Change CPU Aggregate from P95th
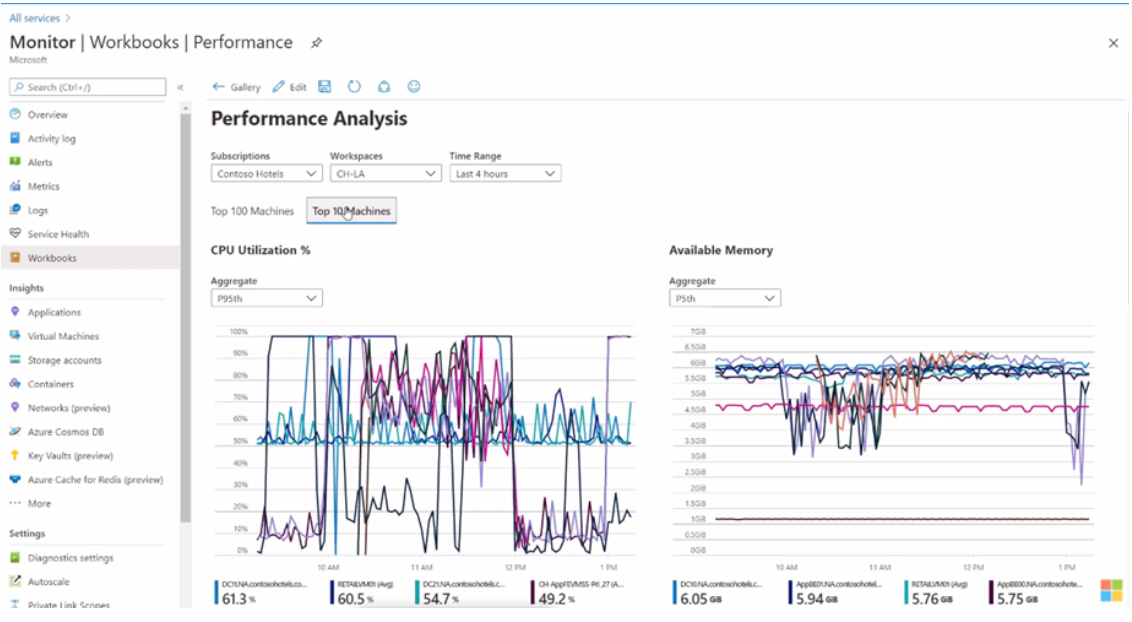 266,299
